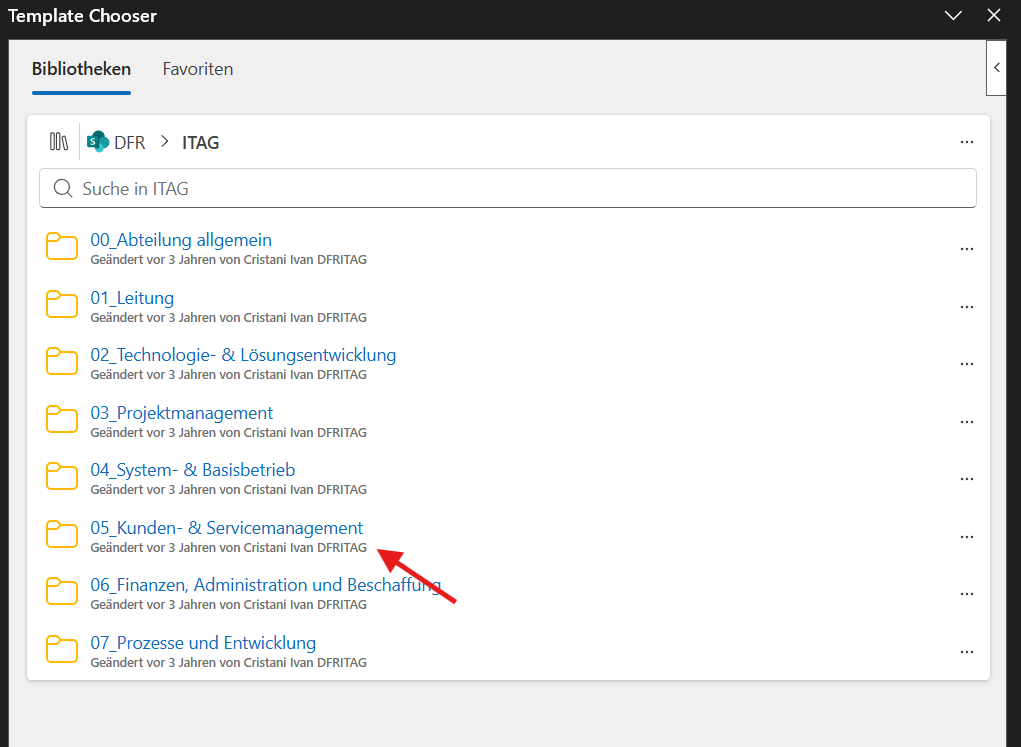Close the Template Chooser pane
Viewport: 1021px width, 747px height.
pos(994,16)
